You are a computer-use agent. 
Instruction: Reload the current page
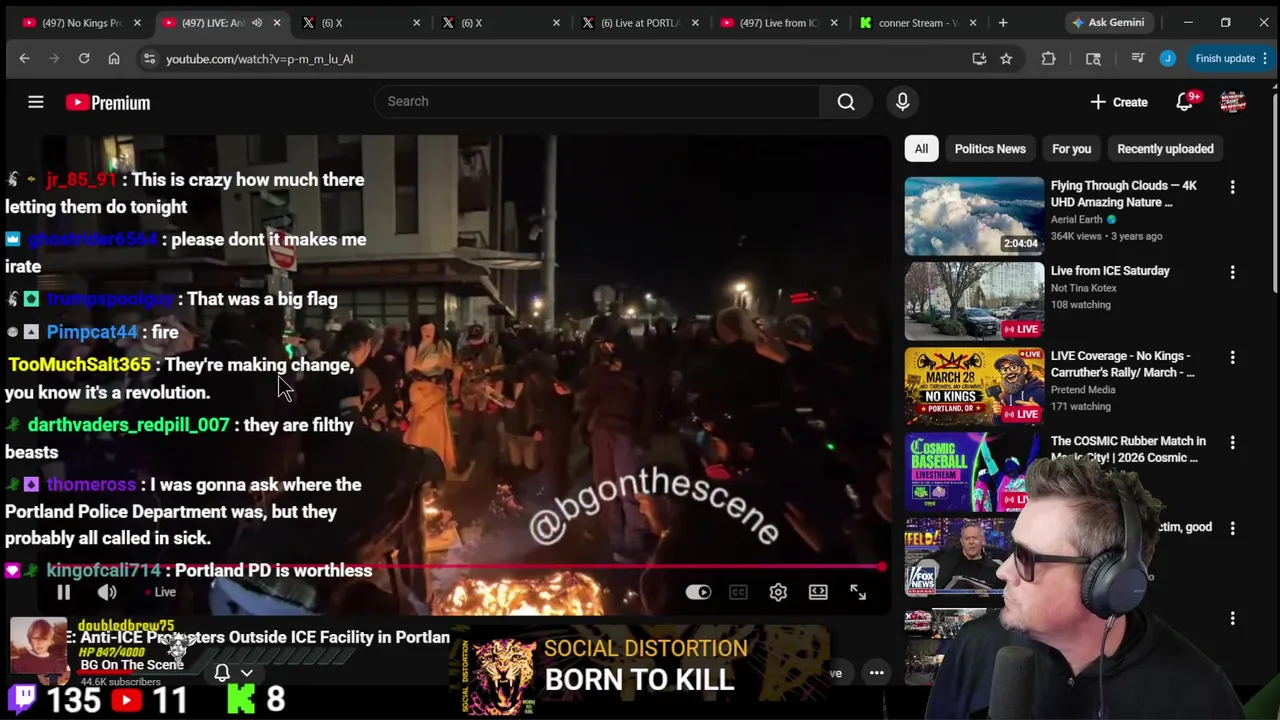tap(84, 59)
